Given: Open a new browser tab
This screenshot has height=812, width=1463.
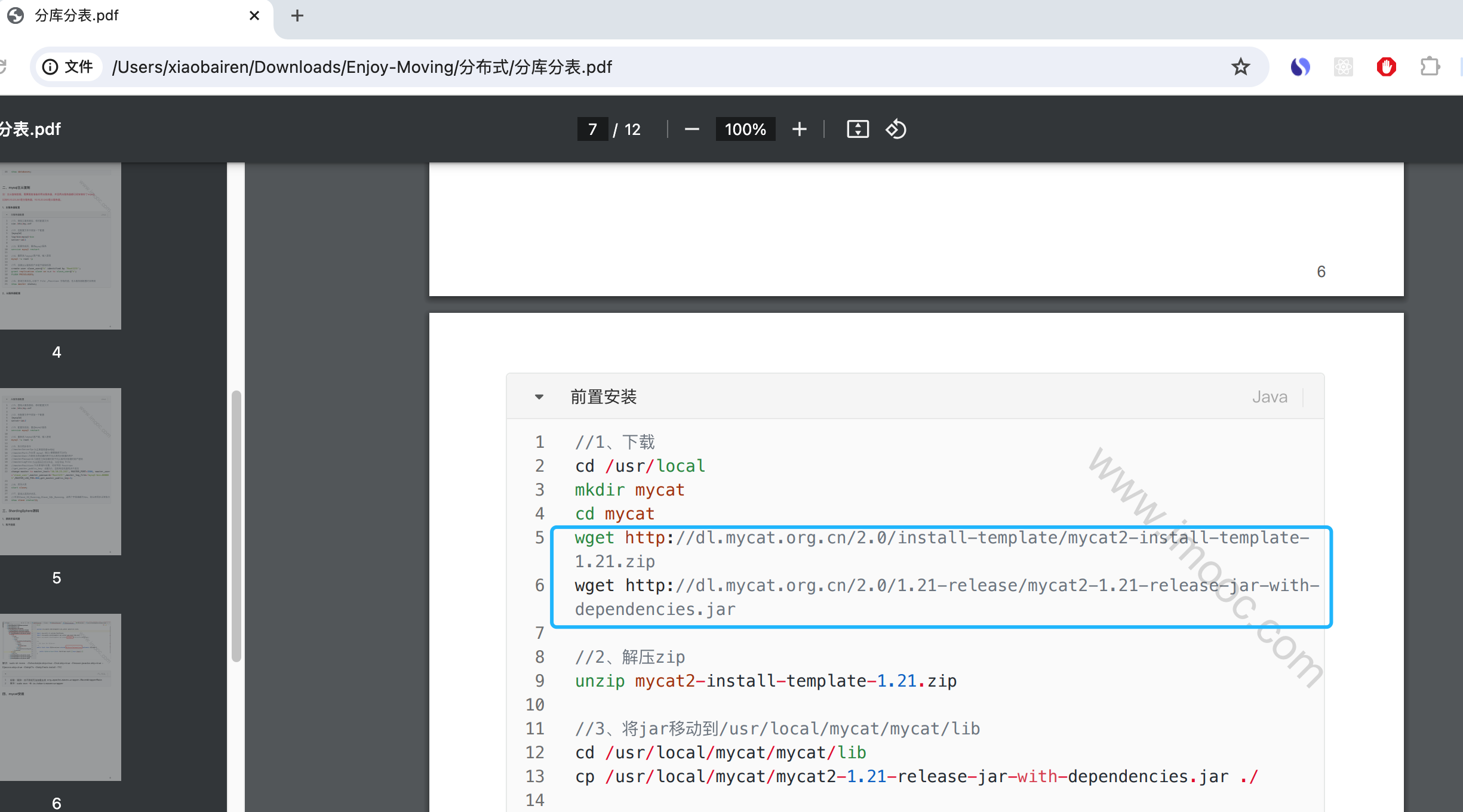Looking at the screenshot, I should click(x=297, y=16).
